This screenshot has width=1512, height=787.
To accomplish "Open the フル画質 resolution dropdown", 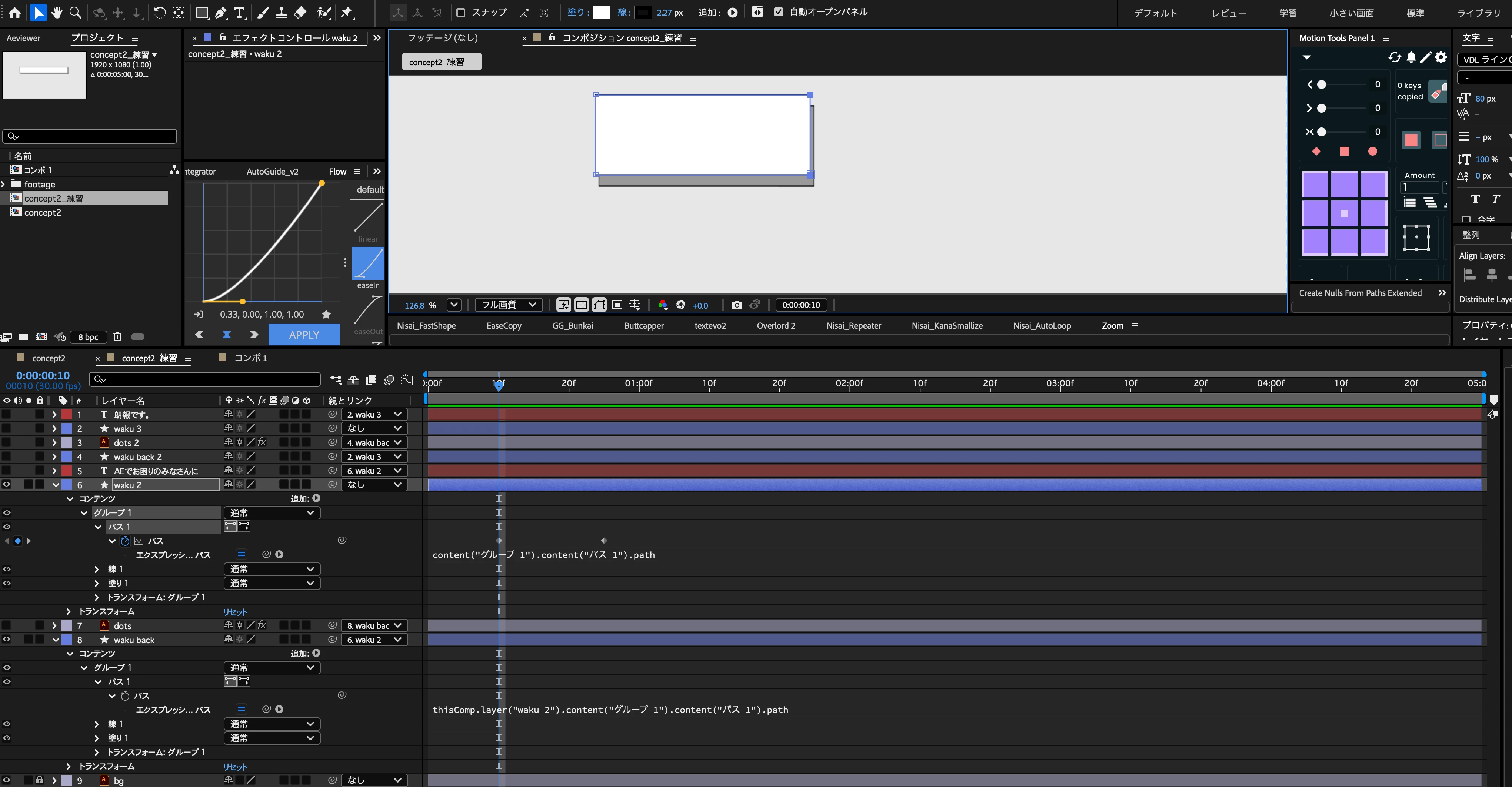I will [508, 305].
